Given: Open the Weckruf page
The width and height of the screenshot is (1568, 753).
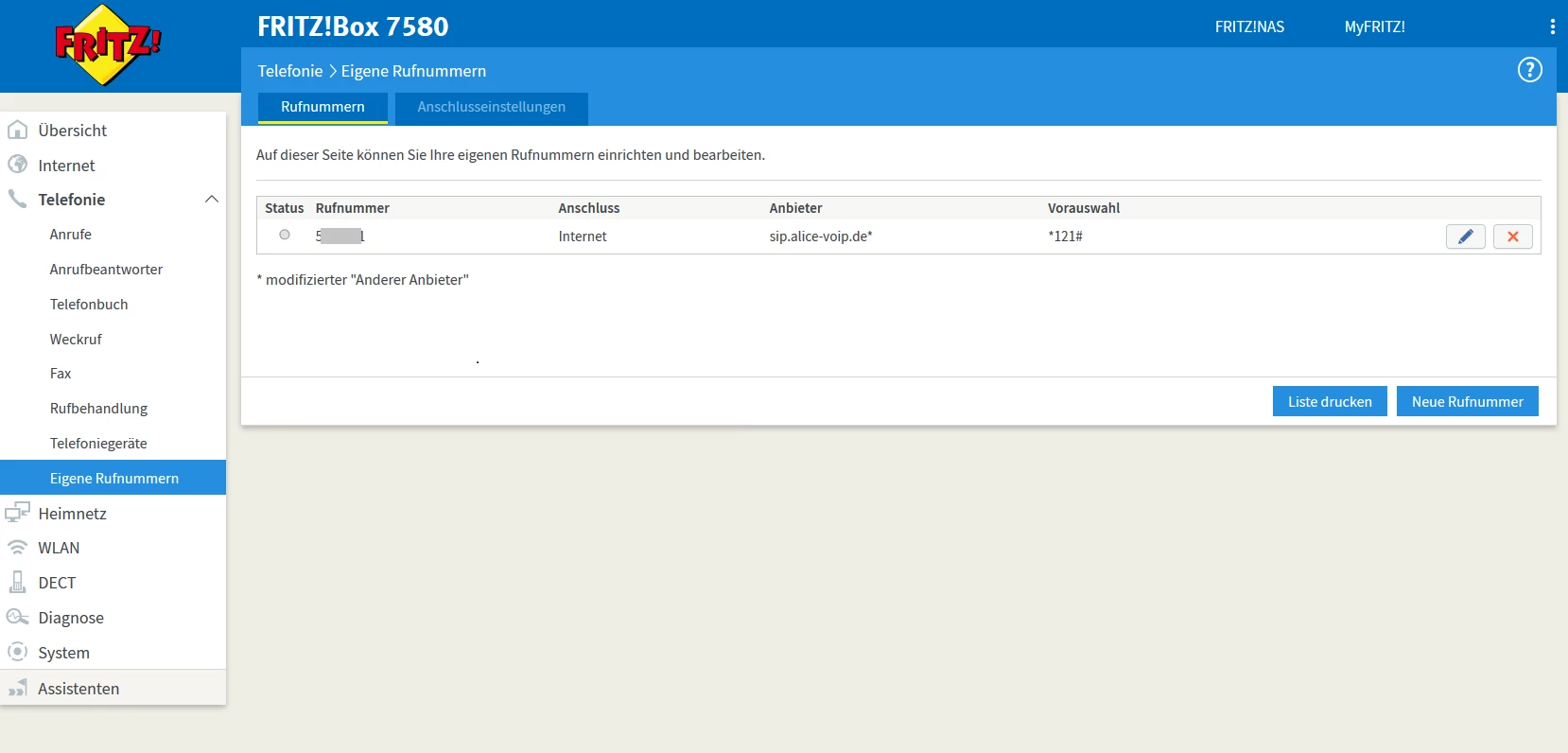Looking at the screenshot, I should (76, 340).
